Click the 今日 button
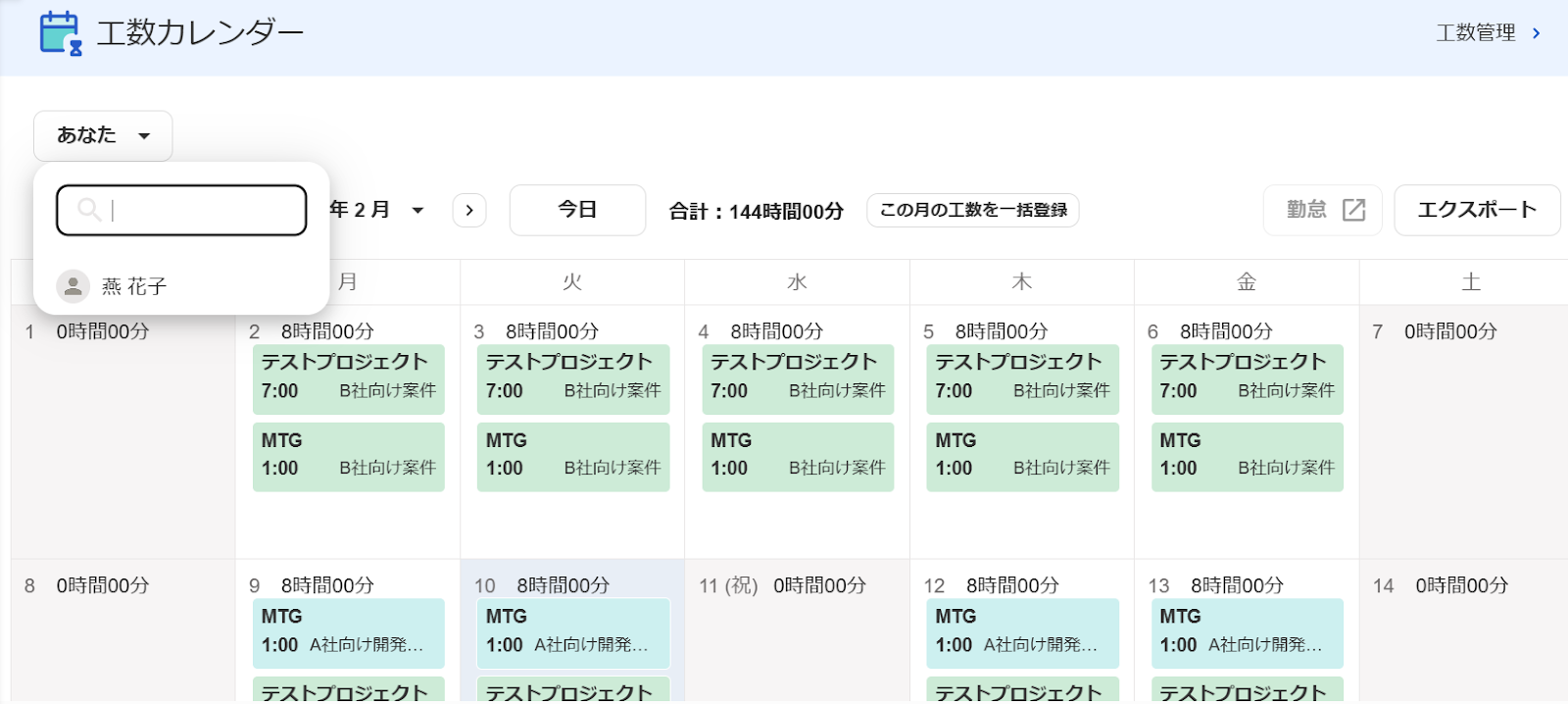The height and width of the screenshot is (704, 1568). (577, 210)
